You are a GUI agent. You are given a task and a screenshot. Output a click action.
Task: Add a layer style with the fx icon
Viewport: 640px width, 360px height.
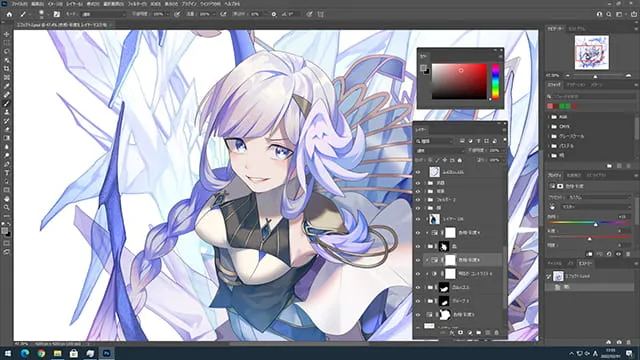click(452, 333)
